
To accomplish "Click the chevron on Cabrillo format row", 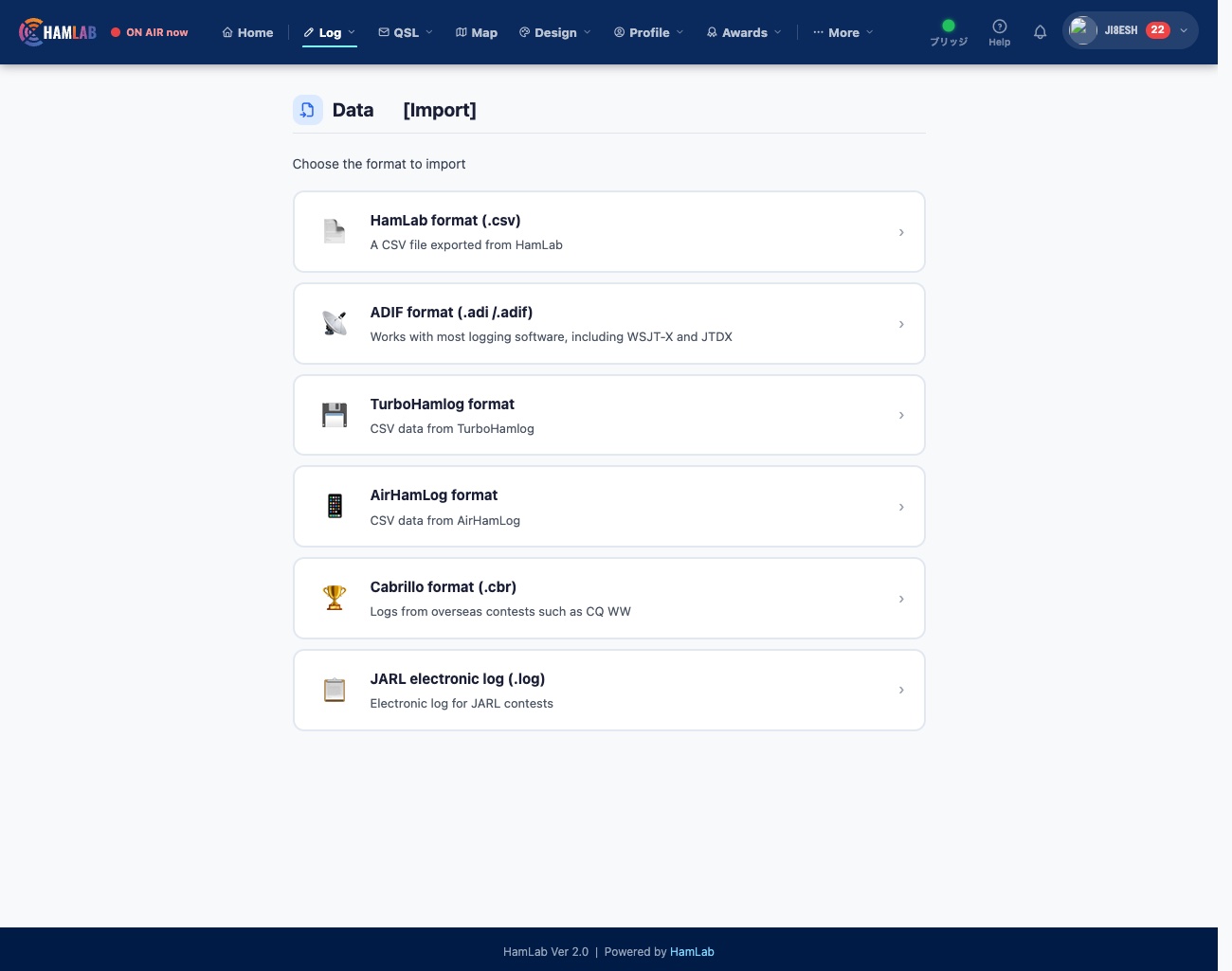I will 901,599.
